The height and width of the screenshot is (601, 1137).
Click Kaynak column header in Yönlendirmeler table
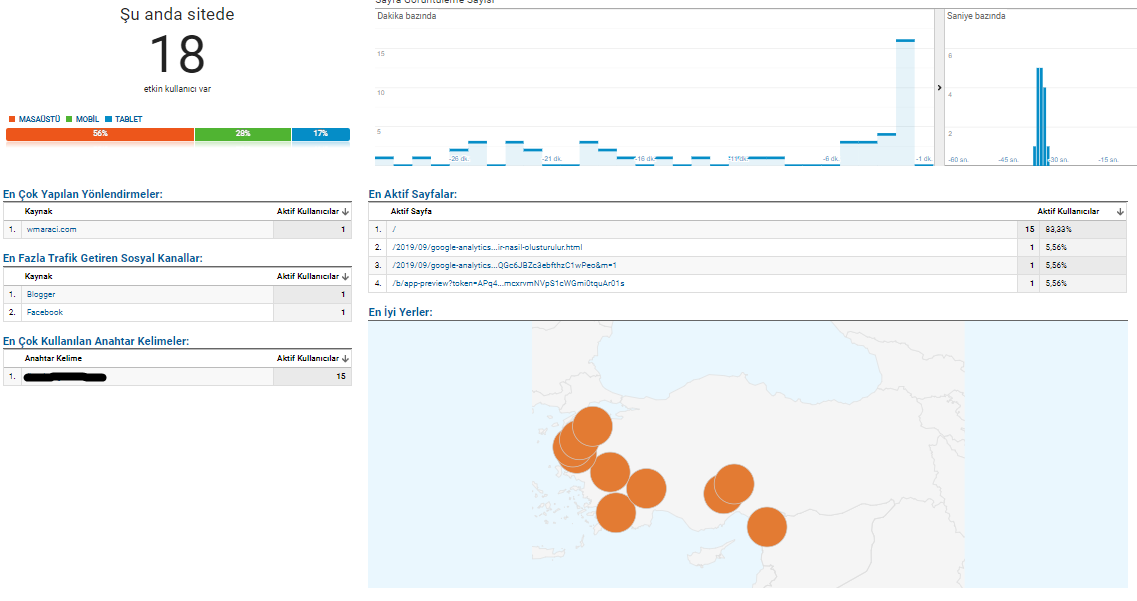38,212
